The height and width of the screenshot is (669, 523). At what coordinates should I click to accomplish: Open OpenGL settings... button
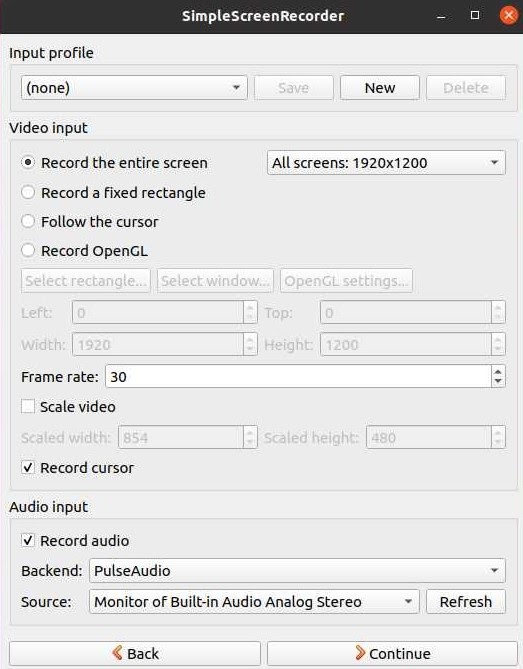346,280
